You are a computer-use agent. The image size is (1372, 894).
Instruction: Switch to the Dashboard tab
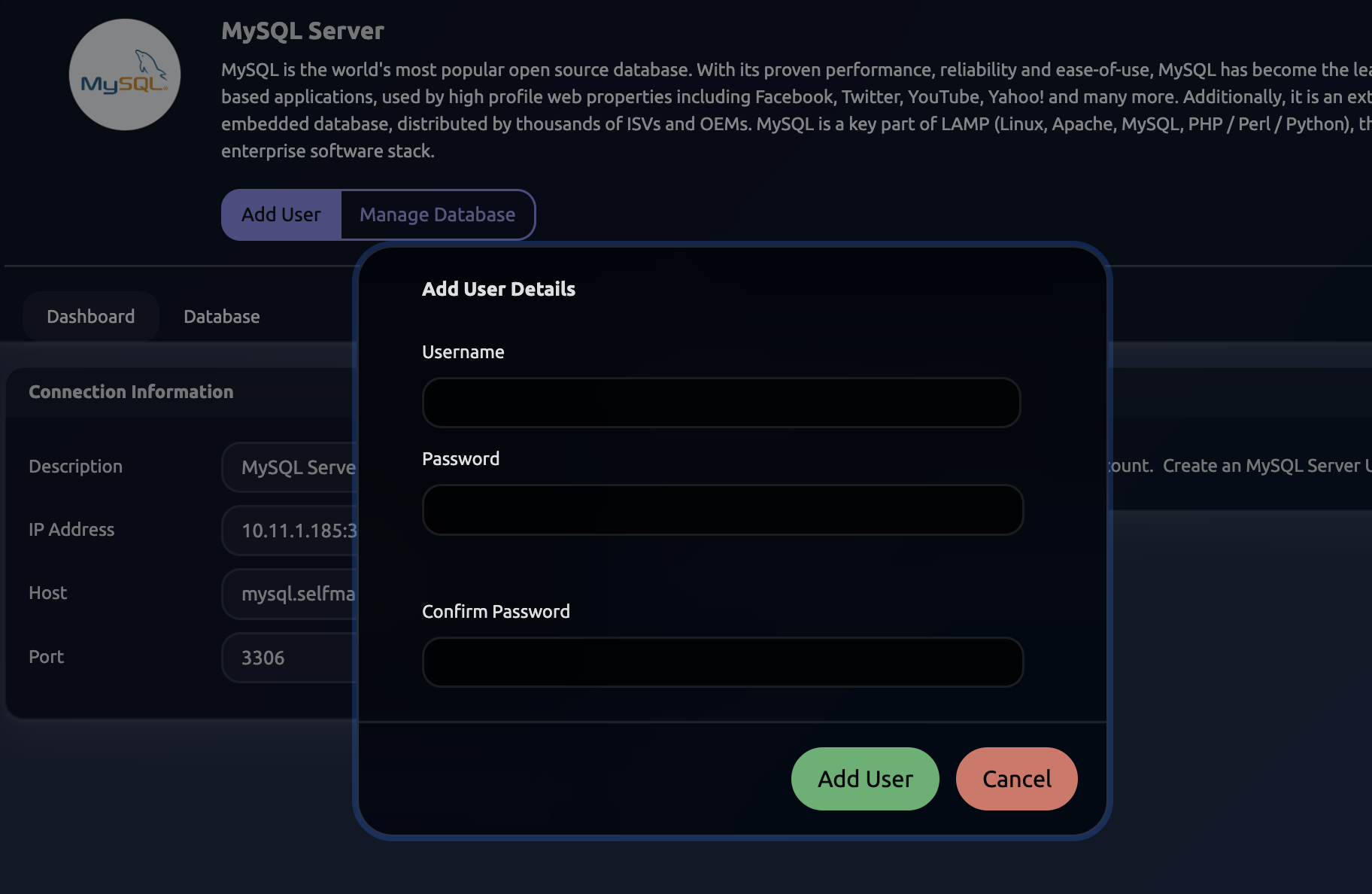point(91,317)
